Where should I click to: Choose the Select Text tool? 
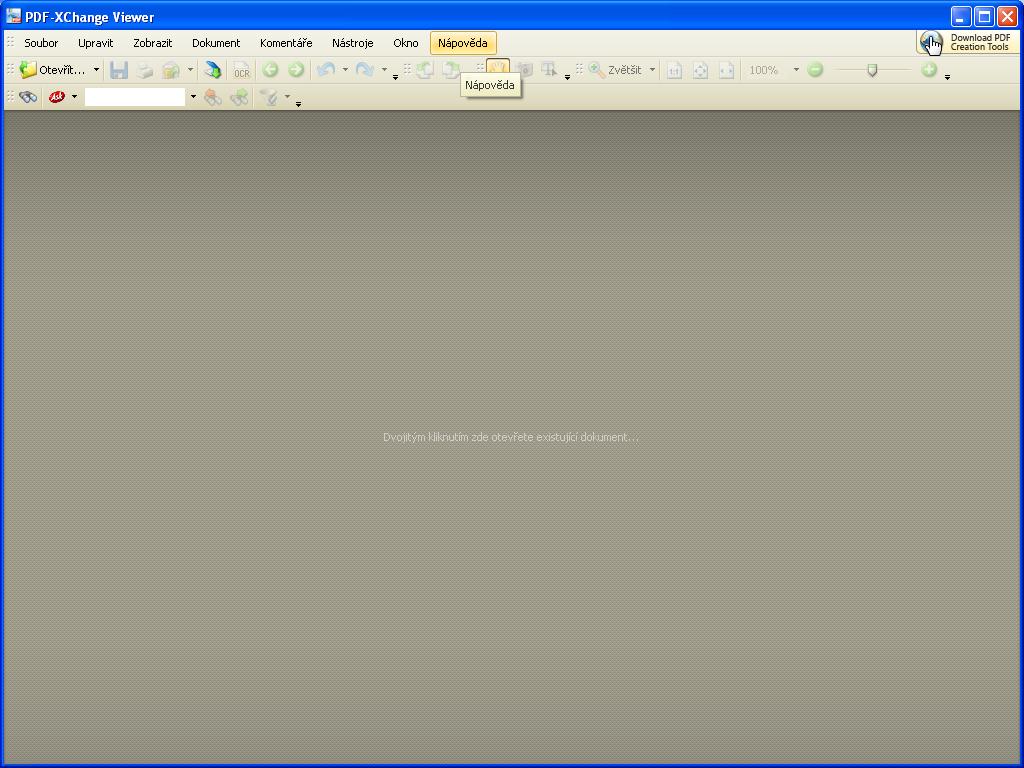click(x=549, y=70)
